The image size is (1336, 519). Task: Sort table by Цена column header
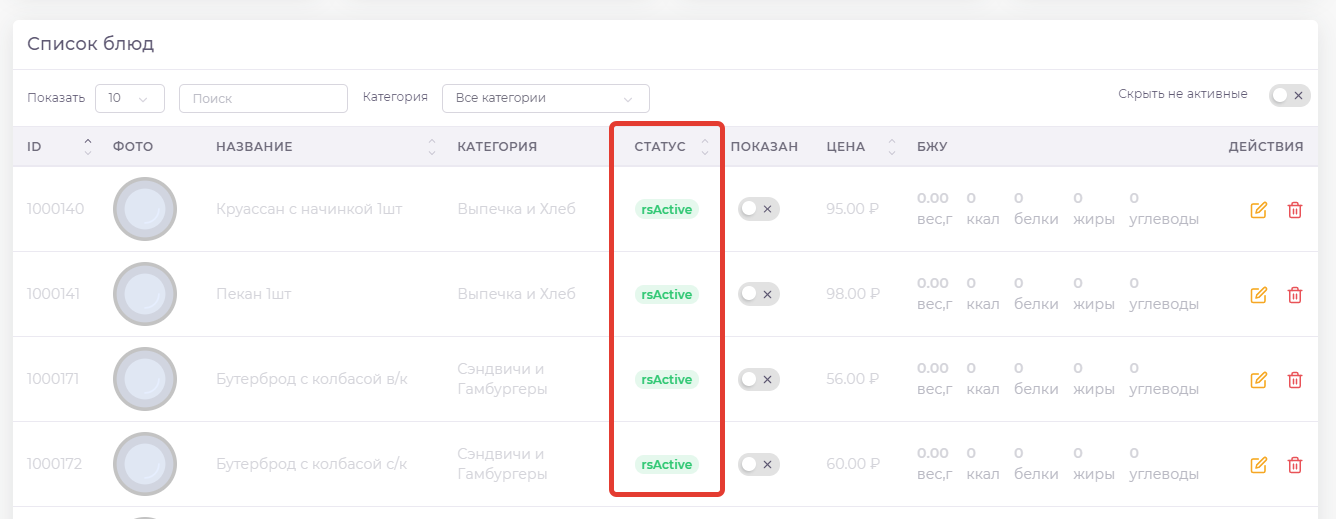click(891, 147)
